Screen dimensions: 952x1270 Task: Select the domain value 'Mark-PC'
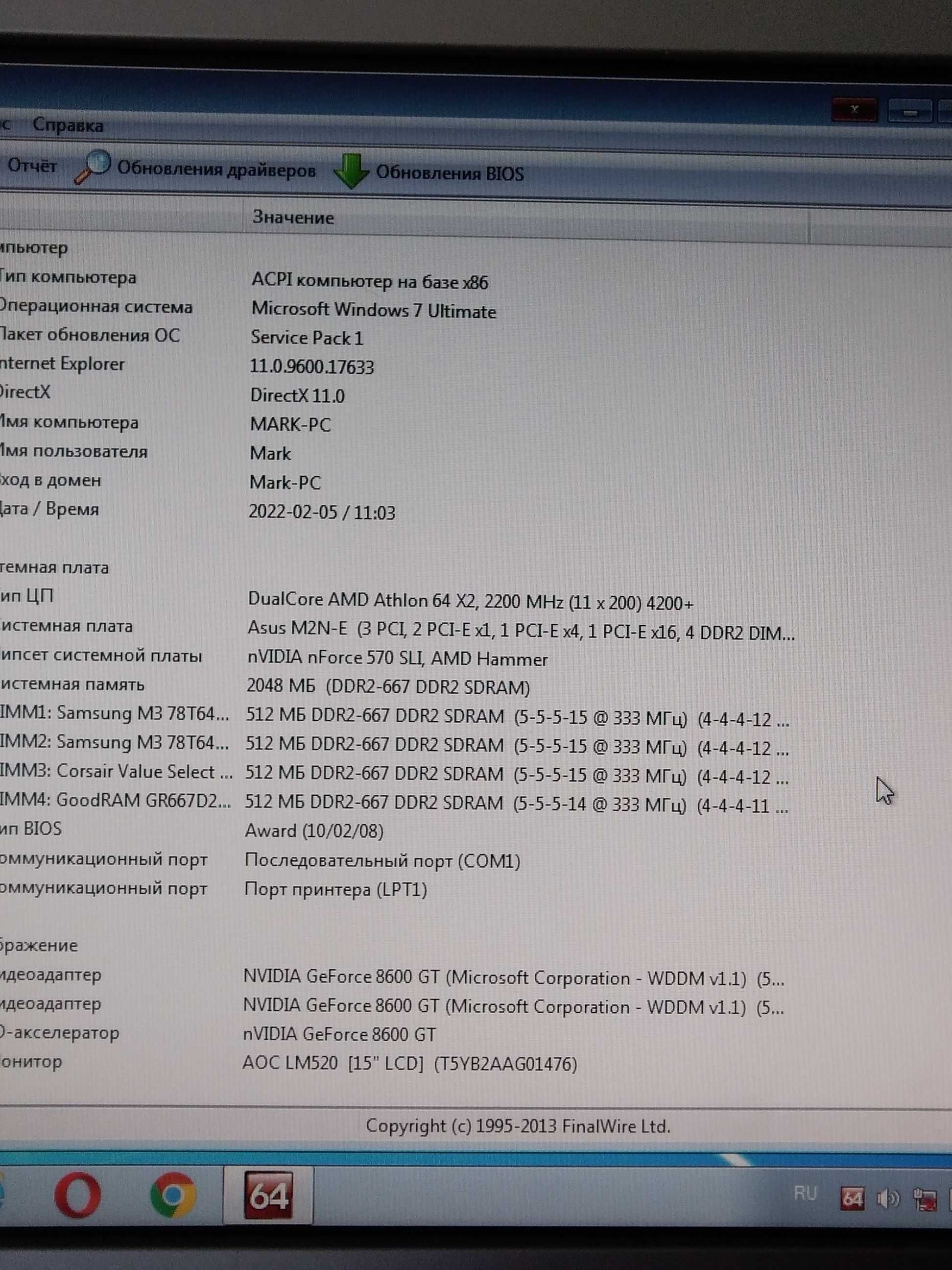(x=285, y=482)
